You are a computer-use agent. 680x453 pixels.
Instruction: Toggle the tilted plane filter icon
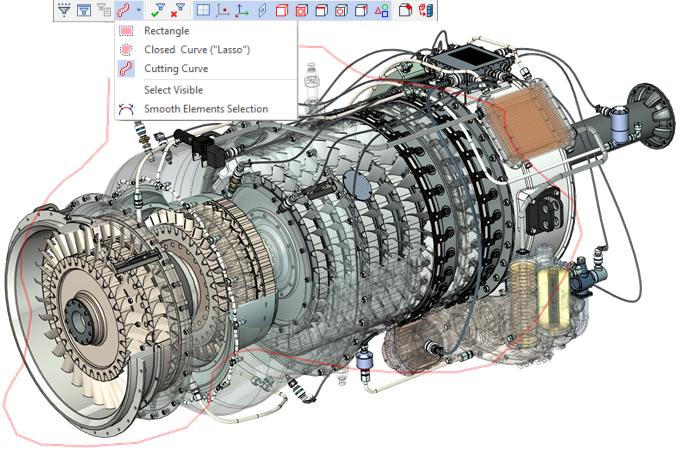[x=262, y=10]
